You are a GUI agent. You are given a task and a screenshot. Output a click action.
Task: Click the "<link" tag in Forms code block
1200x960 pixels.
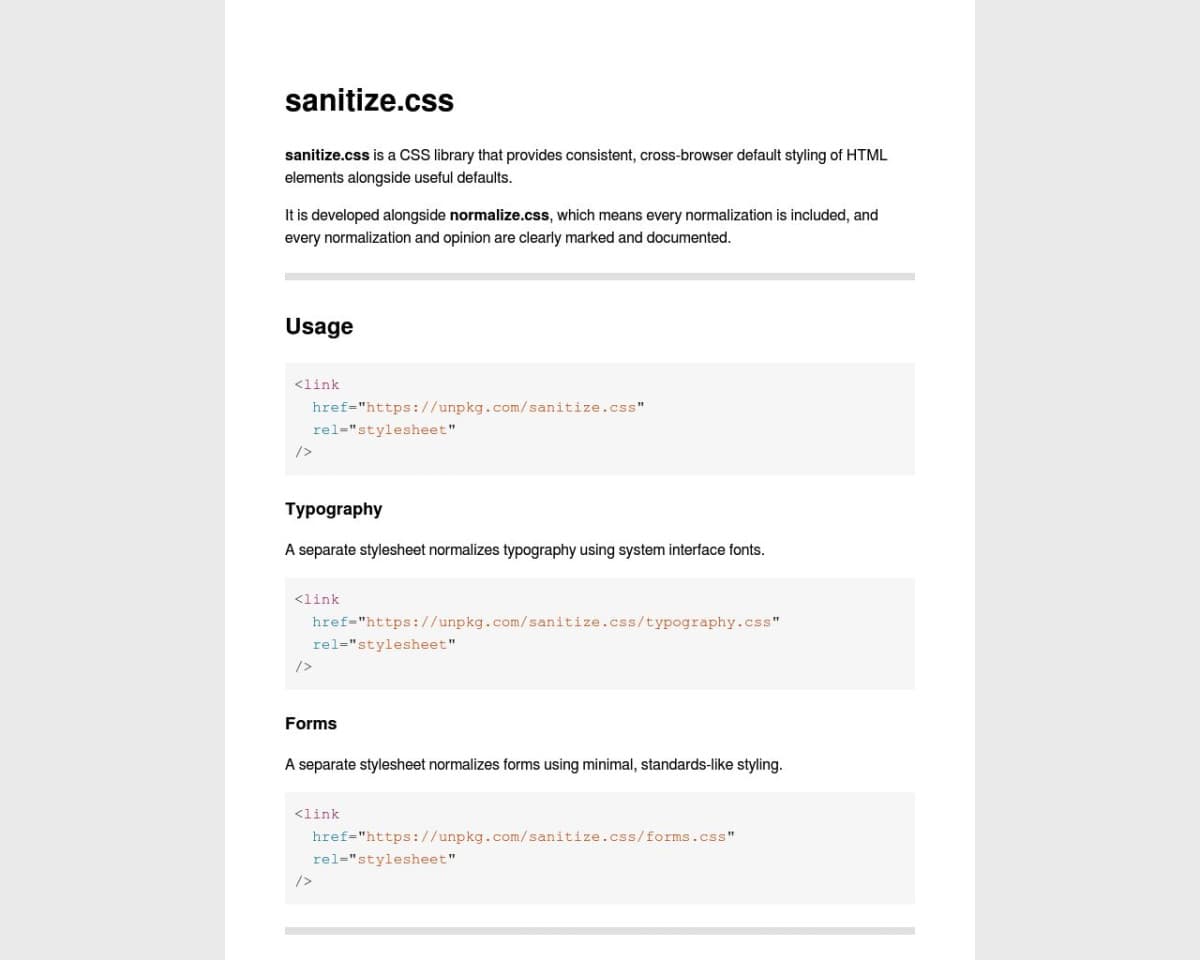click(x=317, y=814)
